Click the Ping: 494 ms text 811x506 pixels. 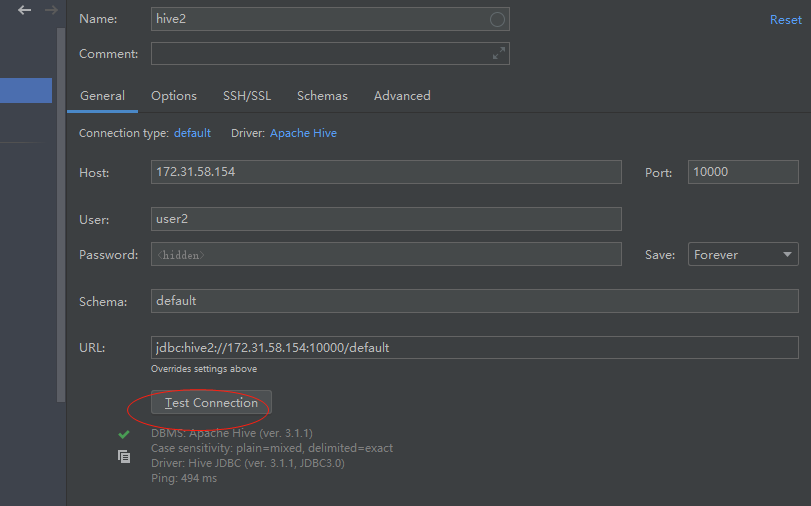click(184, 478)
